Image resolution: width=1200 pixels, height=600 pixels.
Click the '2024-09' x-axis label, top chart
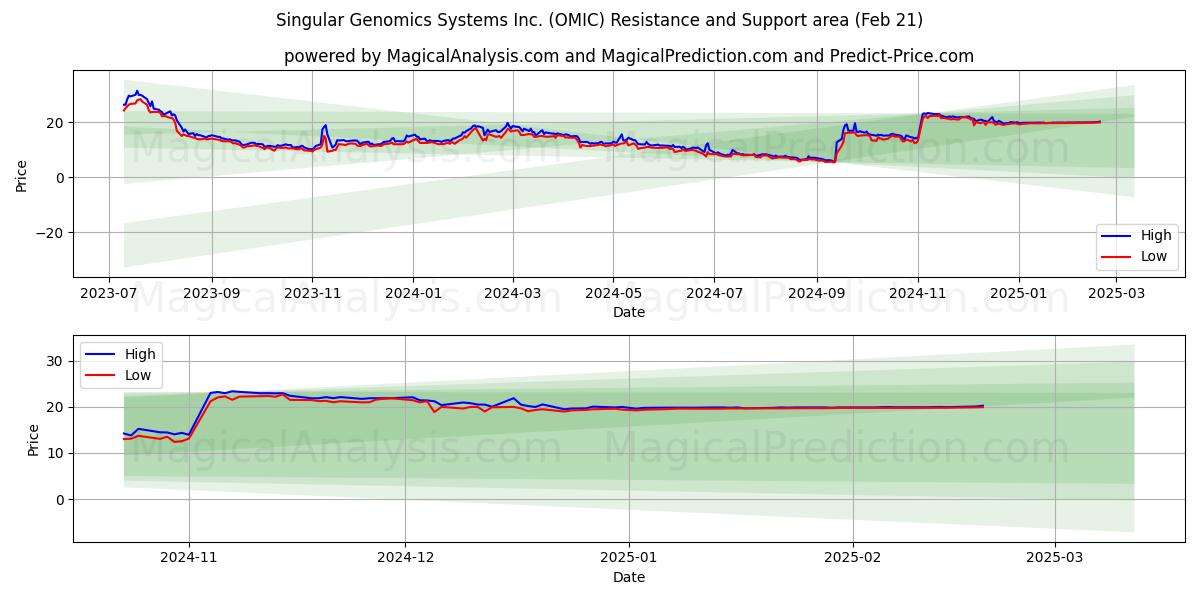point(817,293)
